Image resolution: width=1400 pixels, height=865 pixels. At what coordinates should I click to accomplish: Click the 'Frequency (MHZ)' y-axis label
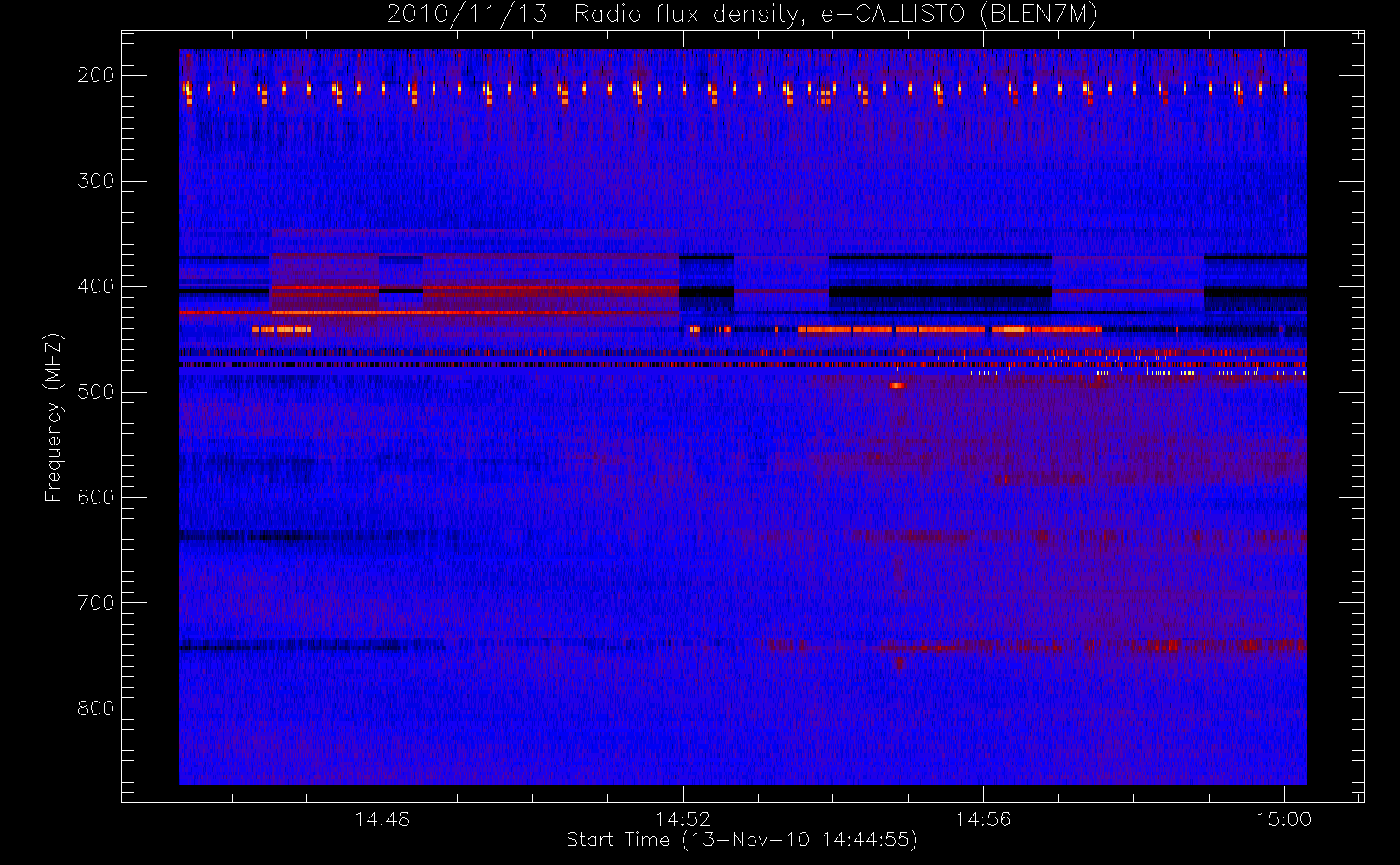pyautogui.click(x=54, y=418)
